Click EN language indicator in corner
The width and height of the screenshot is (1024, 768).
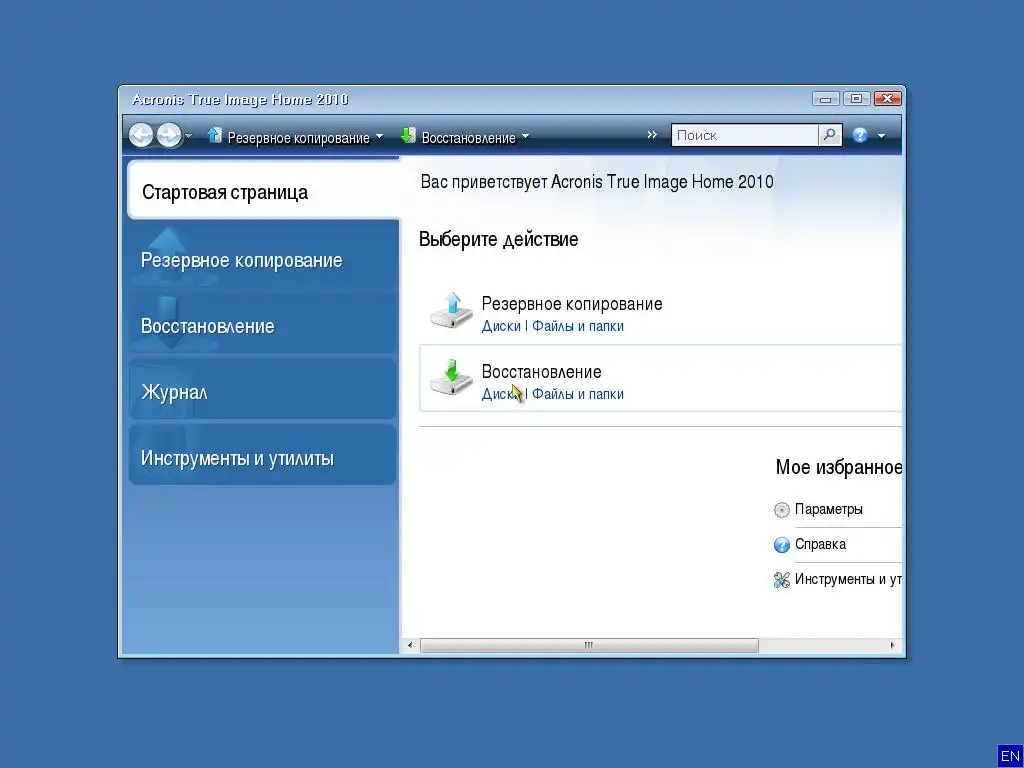(1010, 756)
